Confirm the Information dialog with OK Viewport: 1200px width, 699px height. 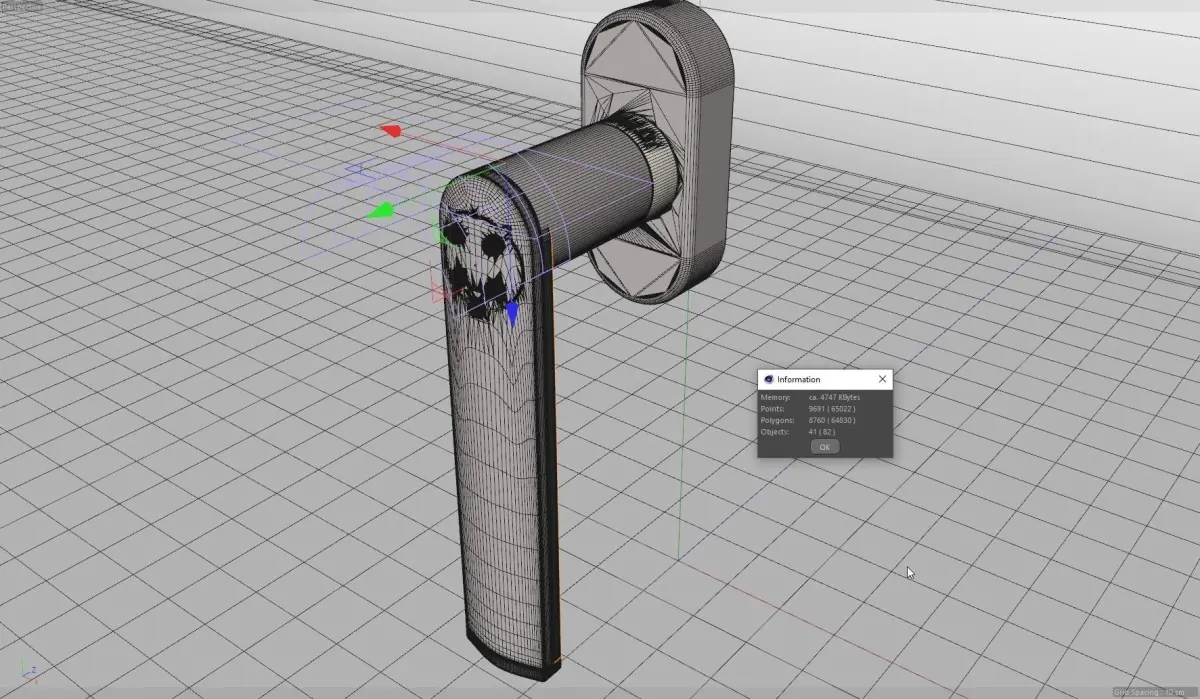[824, 447]
